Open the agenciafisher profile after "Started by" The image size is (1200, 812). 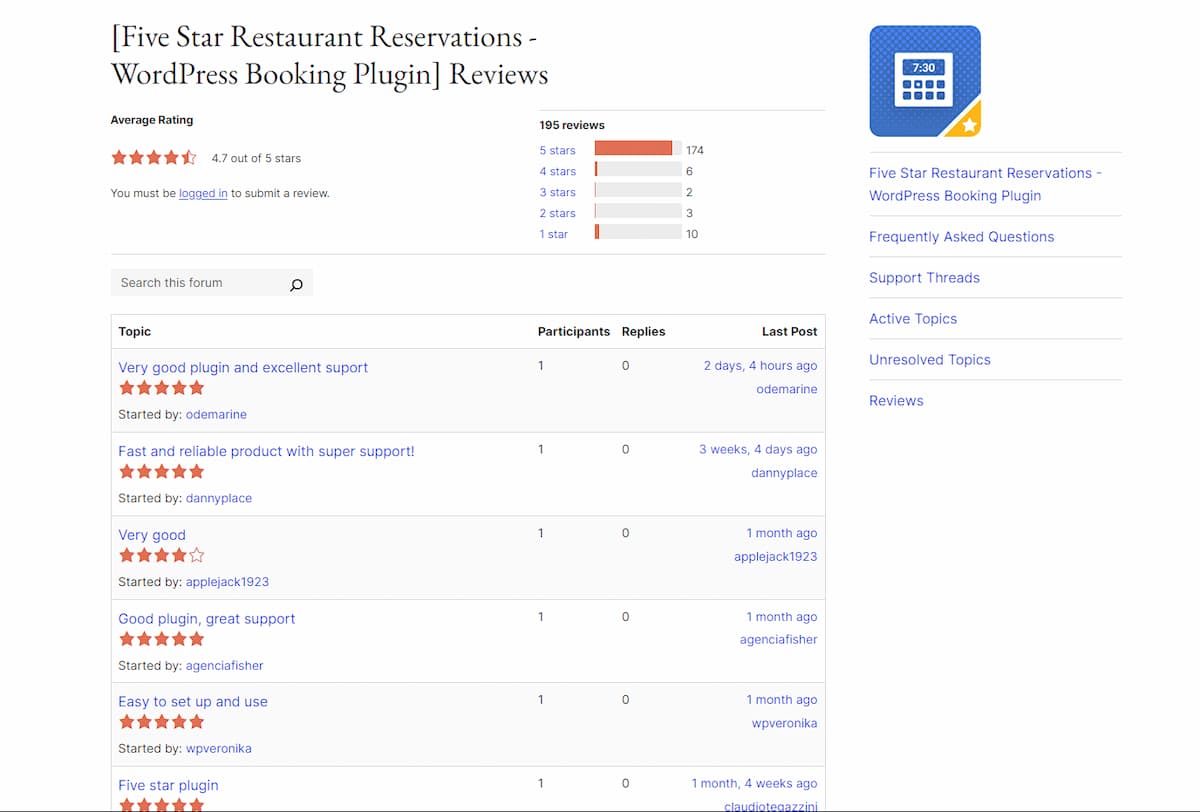[225, 665]
